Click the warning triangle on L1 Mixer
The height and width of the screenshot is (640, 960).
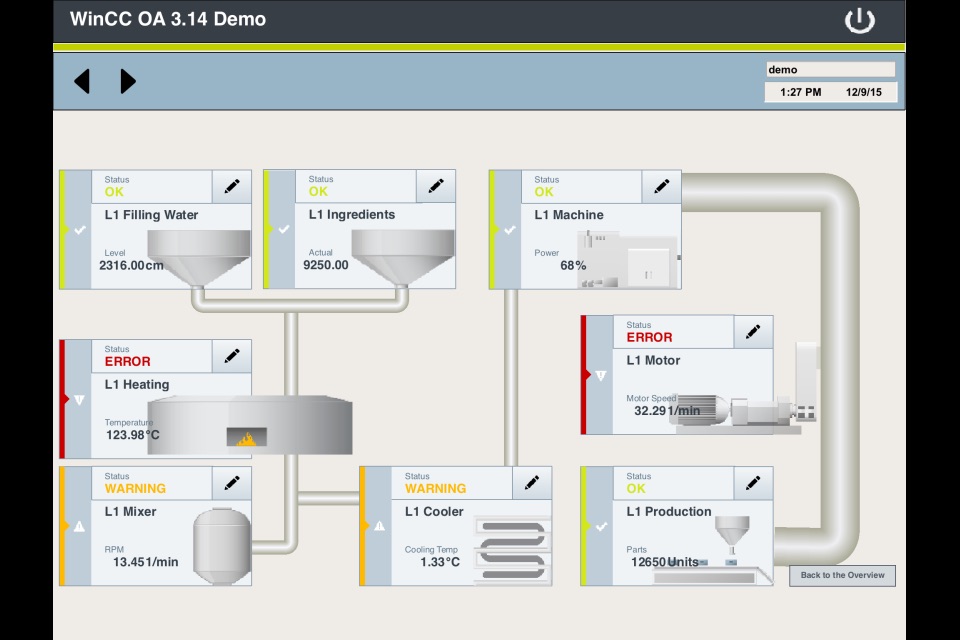[80, 526]
